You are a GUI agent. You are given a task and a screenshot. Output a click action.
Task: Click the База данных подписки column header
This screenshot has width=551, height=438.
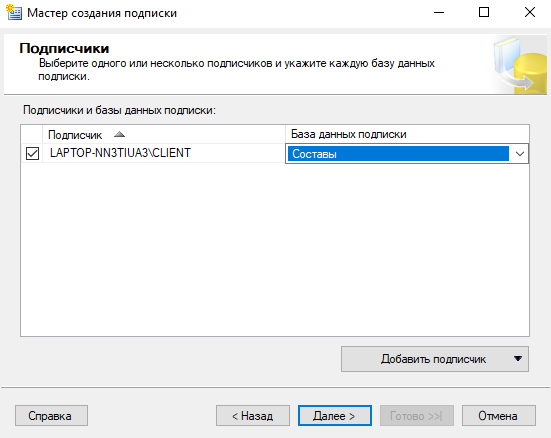407,134
